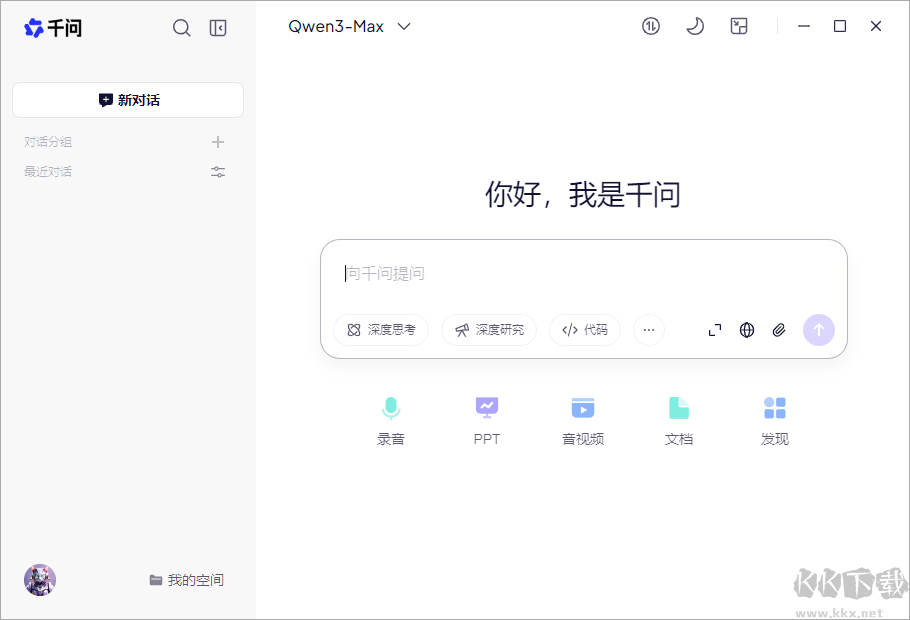The height and width of the screenshot is (620, 910).
Task: Click the expand-to-fullscreen icon in input box
Action: coord(715,330)
